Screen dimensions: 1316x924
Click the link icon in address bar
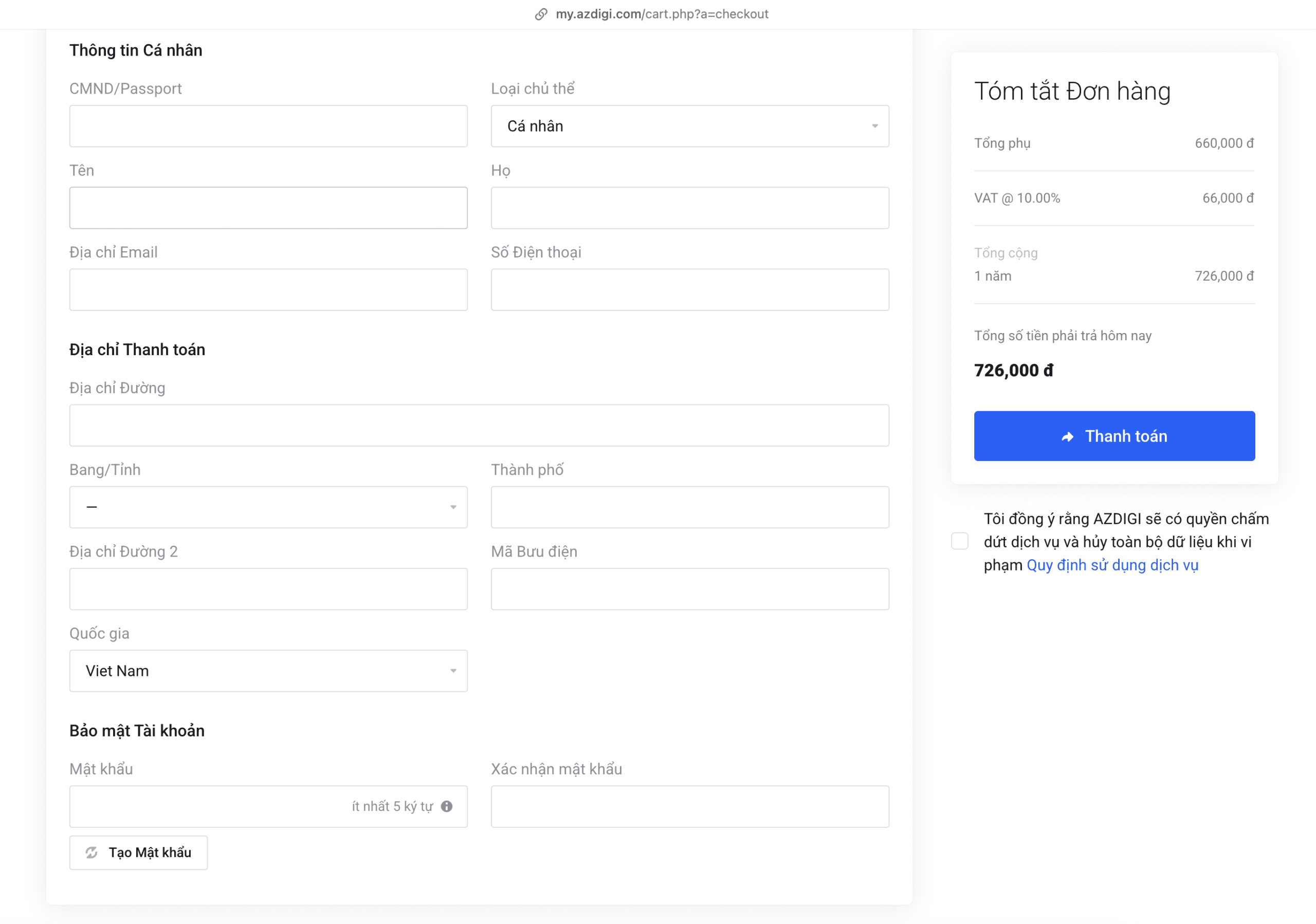[540, 14]
